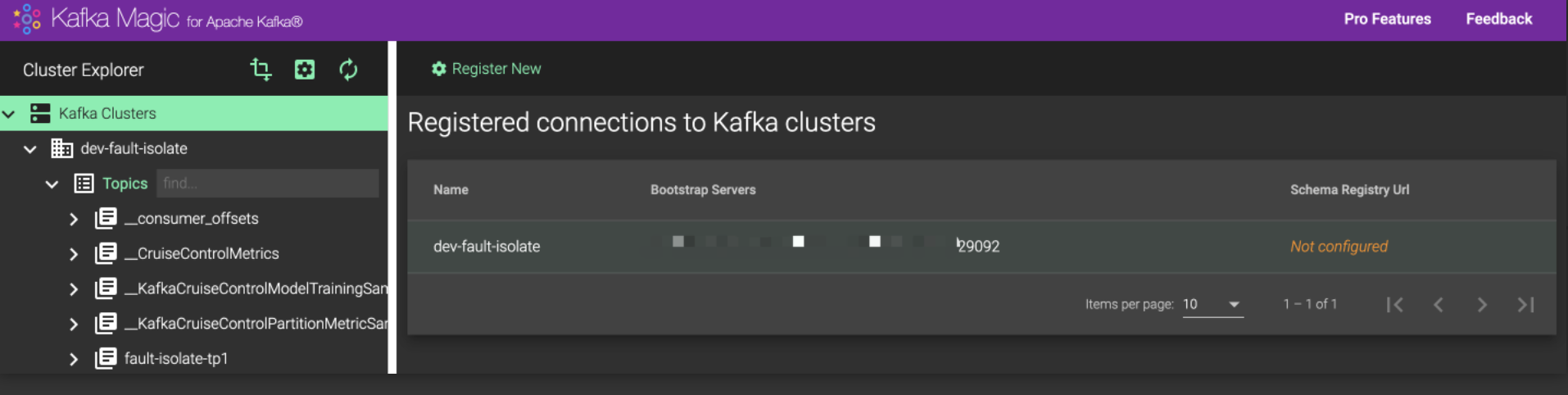Screen dimensions: 1568x395
Task: Click dev-fault-isolate in connections table
Action: pyautogui.click(x=487, y=246)
